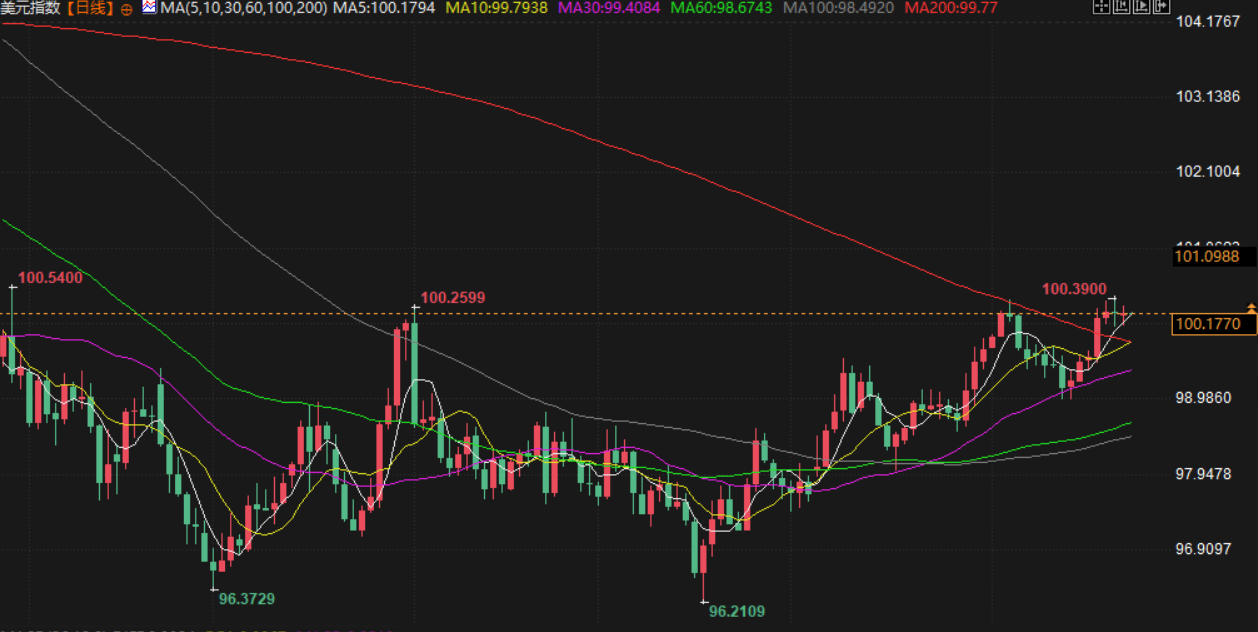
Task: Click the exit arrow icon in top toolbar
Action: click(x=1162, y=6)
